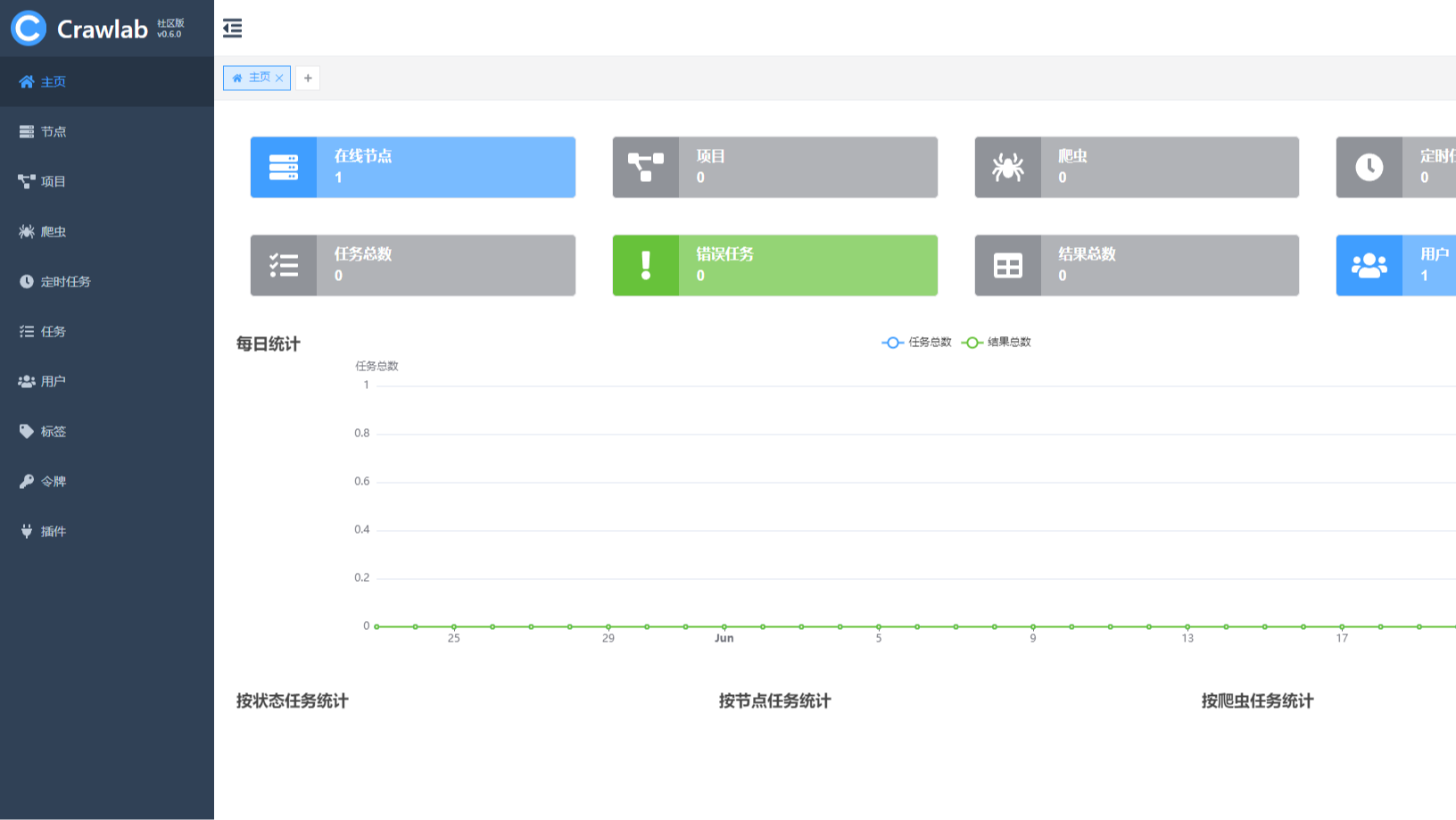Screen dimensions: 1456x820
Task: Open the 错误任务 stat card
Action: point(775,265)
